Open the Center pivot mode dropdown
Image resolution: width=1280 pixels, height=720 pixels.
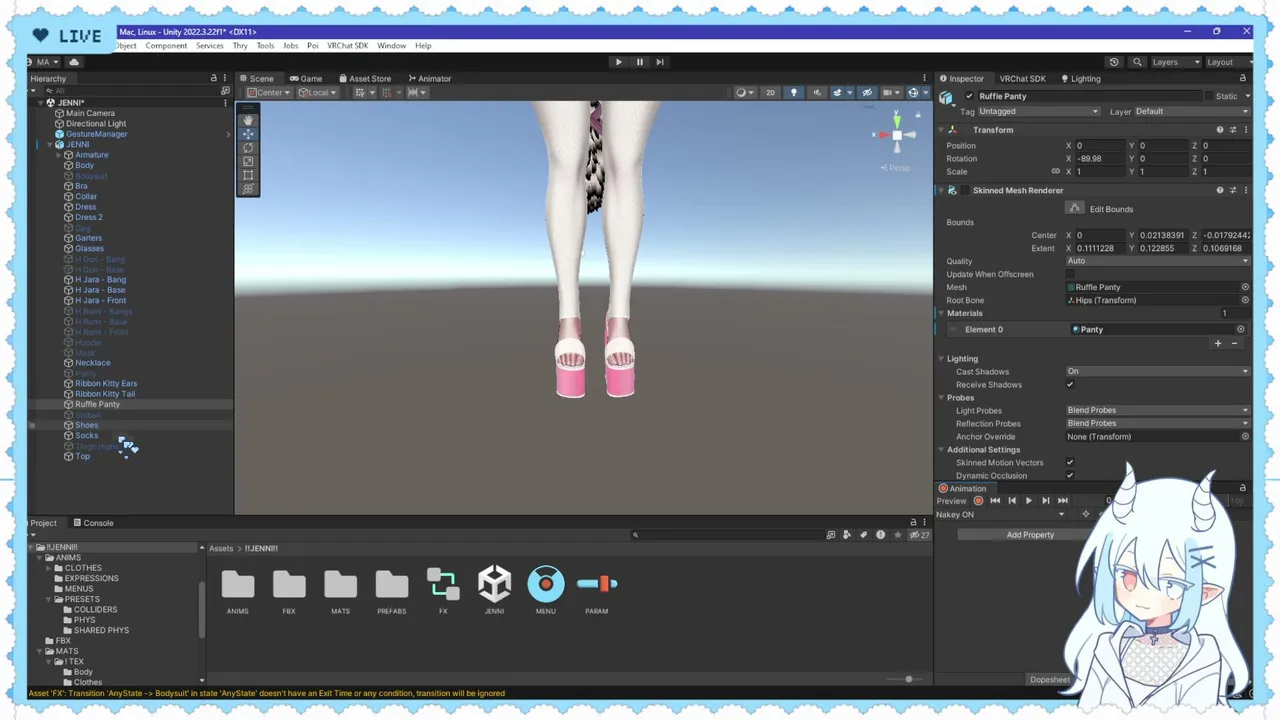coord(268,93)
